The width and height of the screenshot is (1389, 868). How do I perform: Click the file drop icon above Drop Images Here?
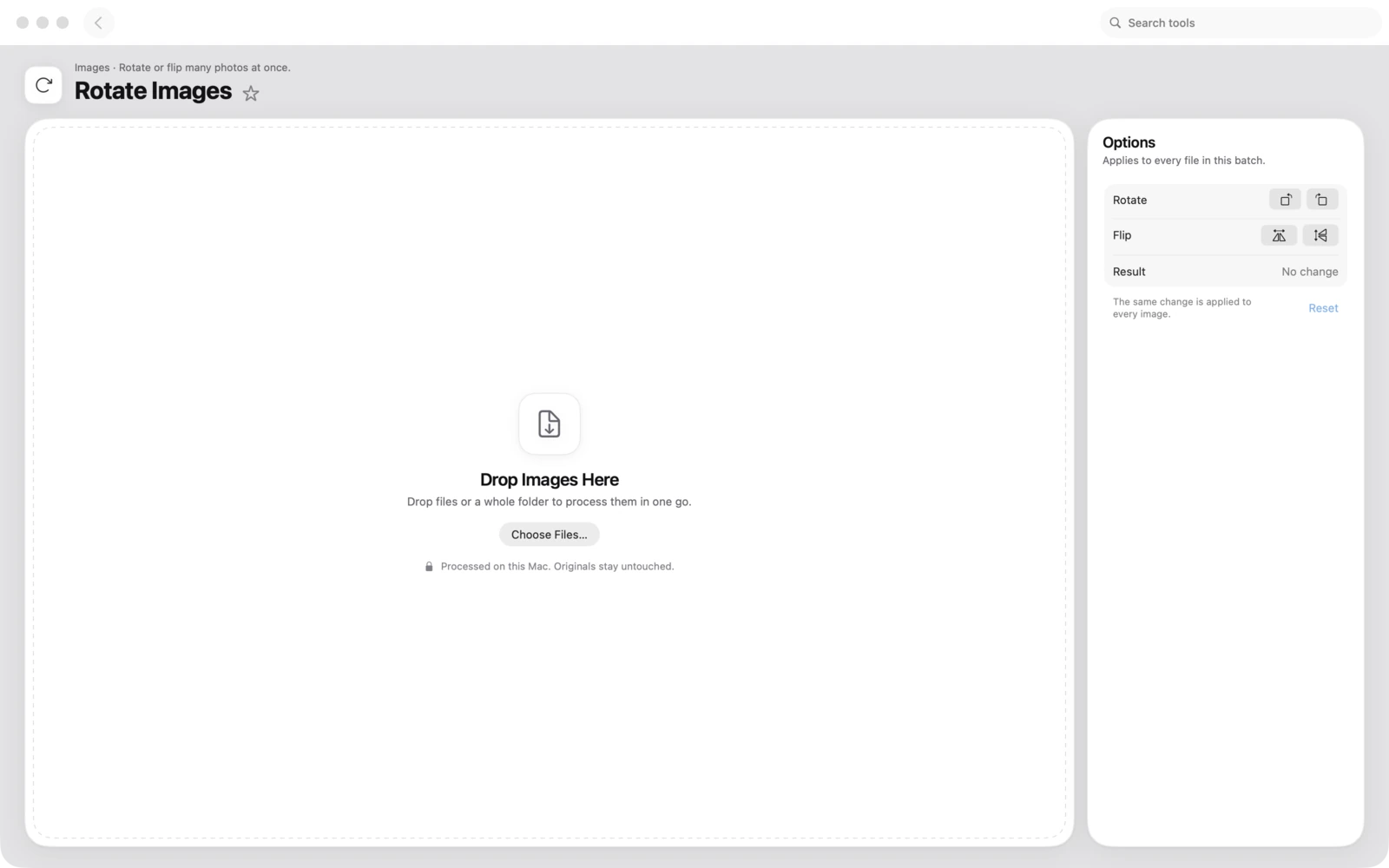pos(550,424)
